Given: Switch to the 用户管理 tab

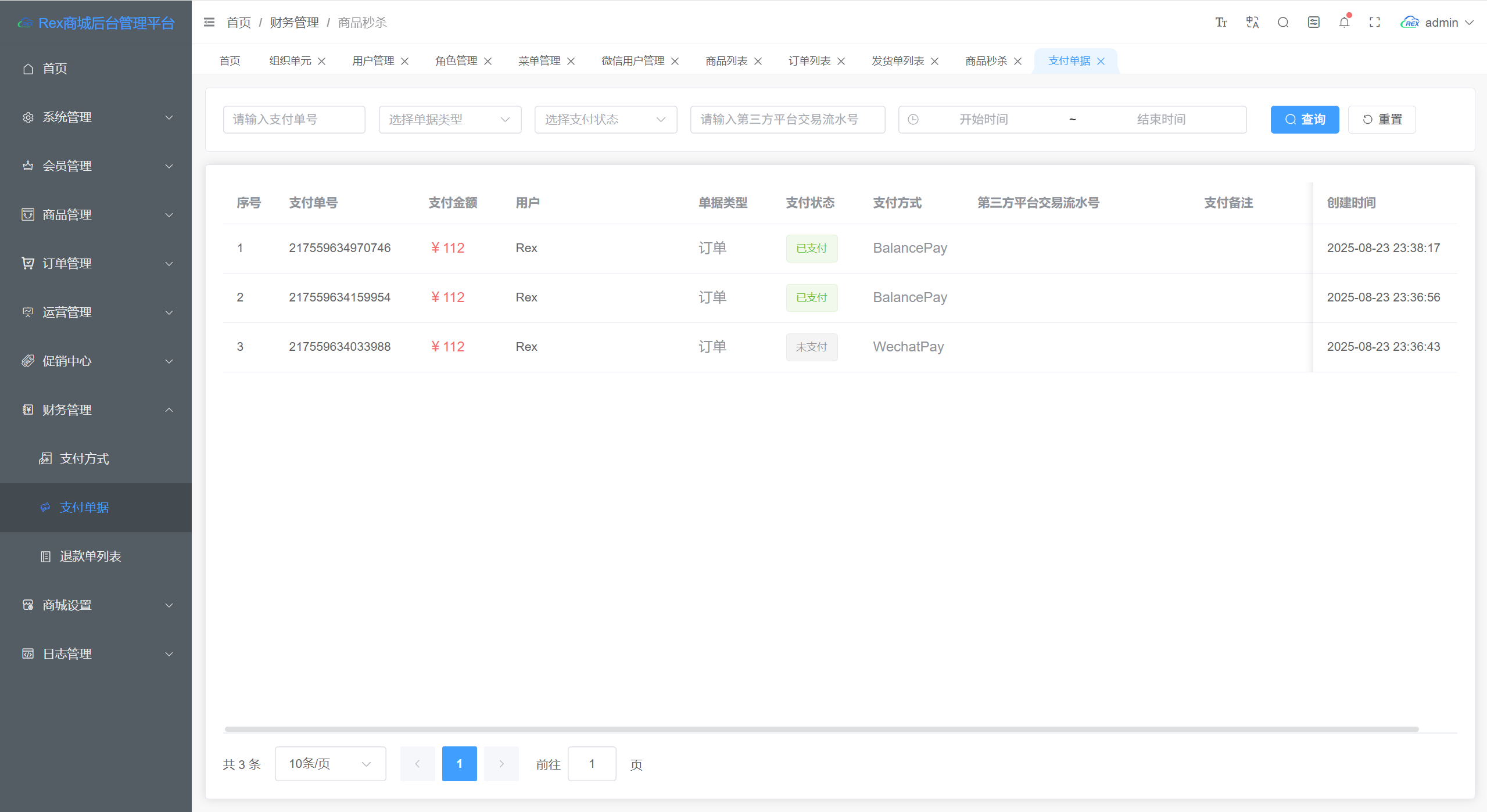Looking at the screenshot, I should click(x=373, y=61).
